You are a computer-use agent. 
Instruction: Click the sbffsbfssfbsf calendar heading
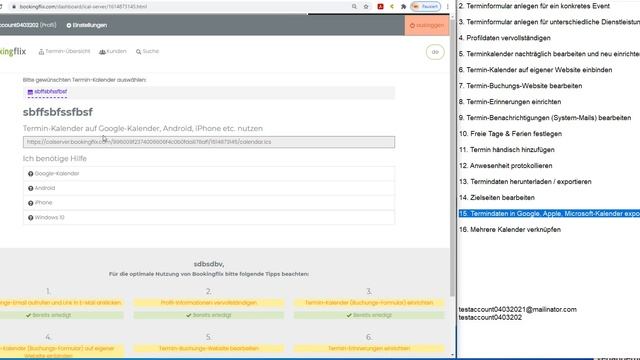[x=58, y=112]
